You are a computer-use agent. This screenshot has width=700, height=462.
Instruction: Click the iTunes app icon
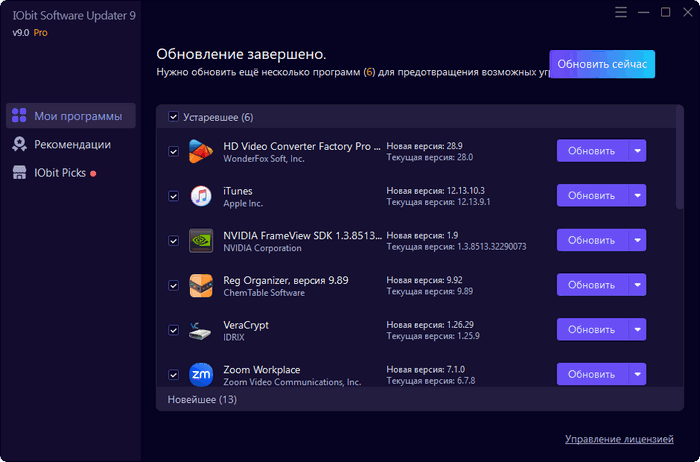click(x=201, y=196)
